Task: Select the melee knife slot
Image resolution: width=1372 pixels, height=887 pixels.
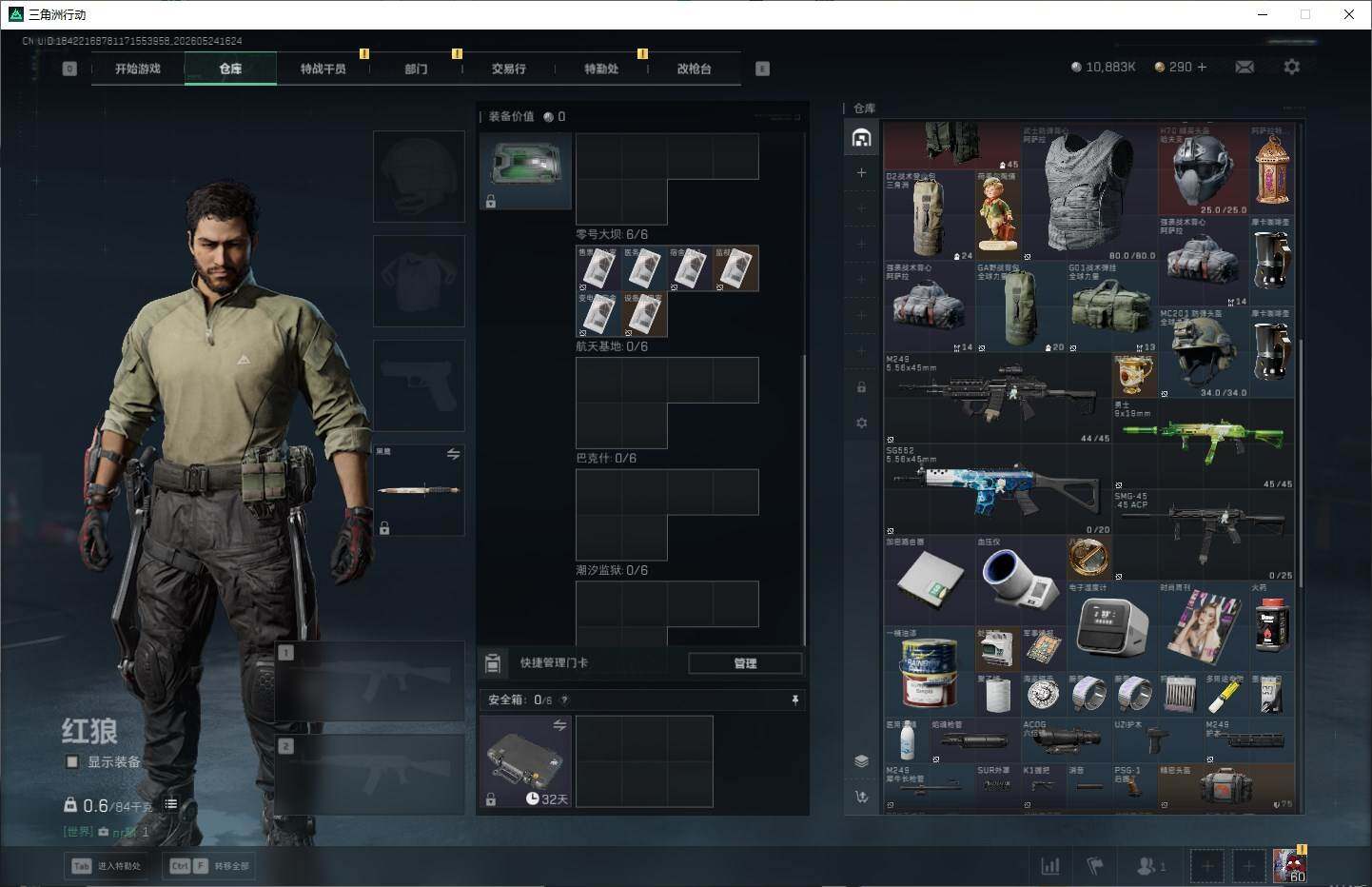Action: pyautogui.click(x=419, y=489)
